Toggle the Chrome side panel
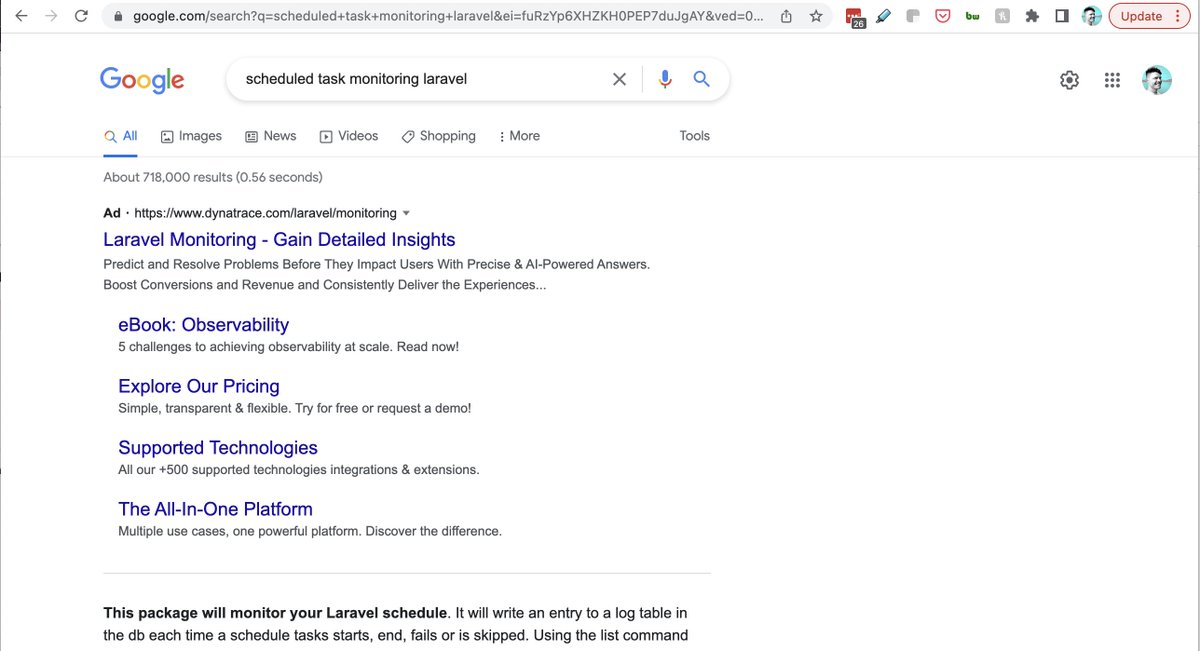This screenshot has height=651, width=1200. click(x=1062, y=16)
